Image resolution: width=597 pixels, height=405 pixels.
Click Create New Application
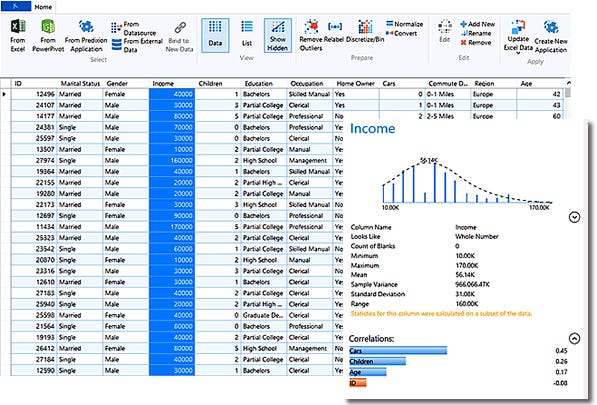click(551, 37)
